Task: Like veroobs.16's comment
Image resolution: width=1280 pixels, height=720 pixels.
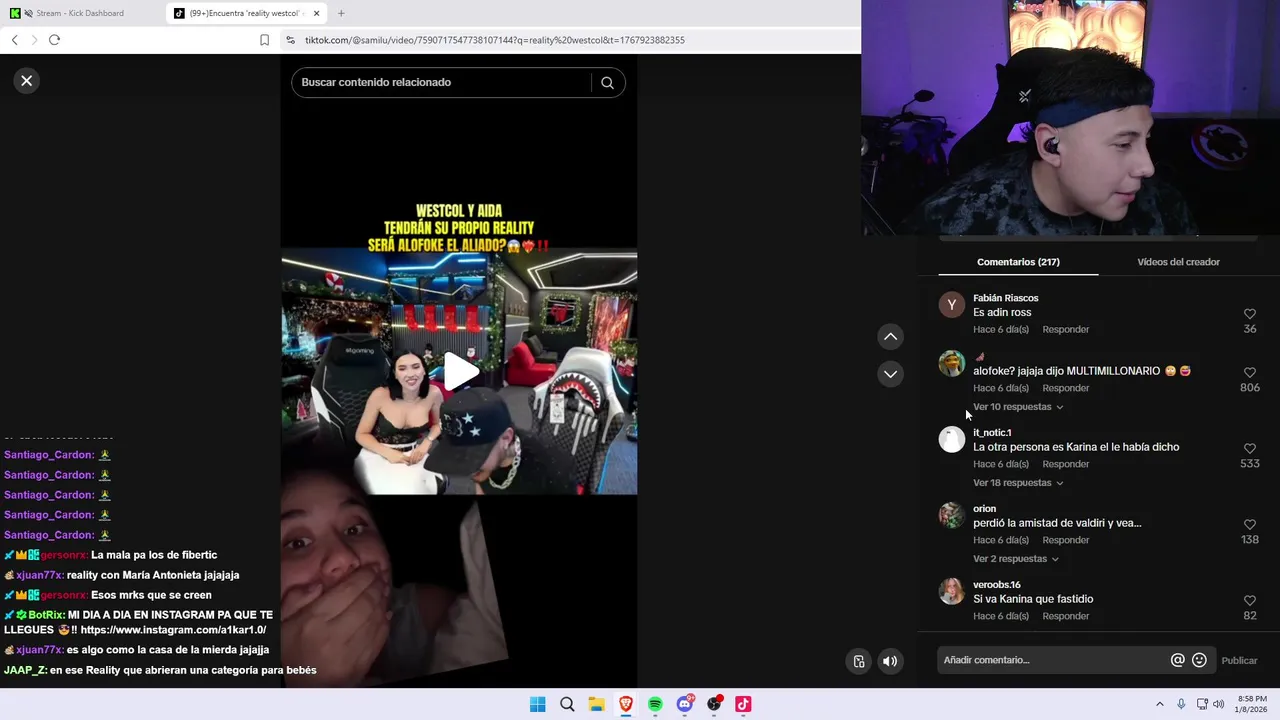Action: tap(1250, 601)
